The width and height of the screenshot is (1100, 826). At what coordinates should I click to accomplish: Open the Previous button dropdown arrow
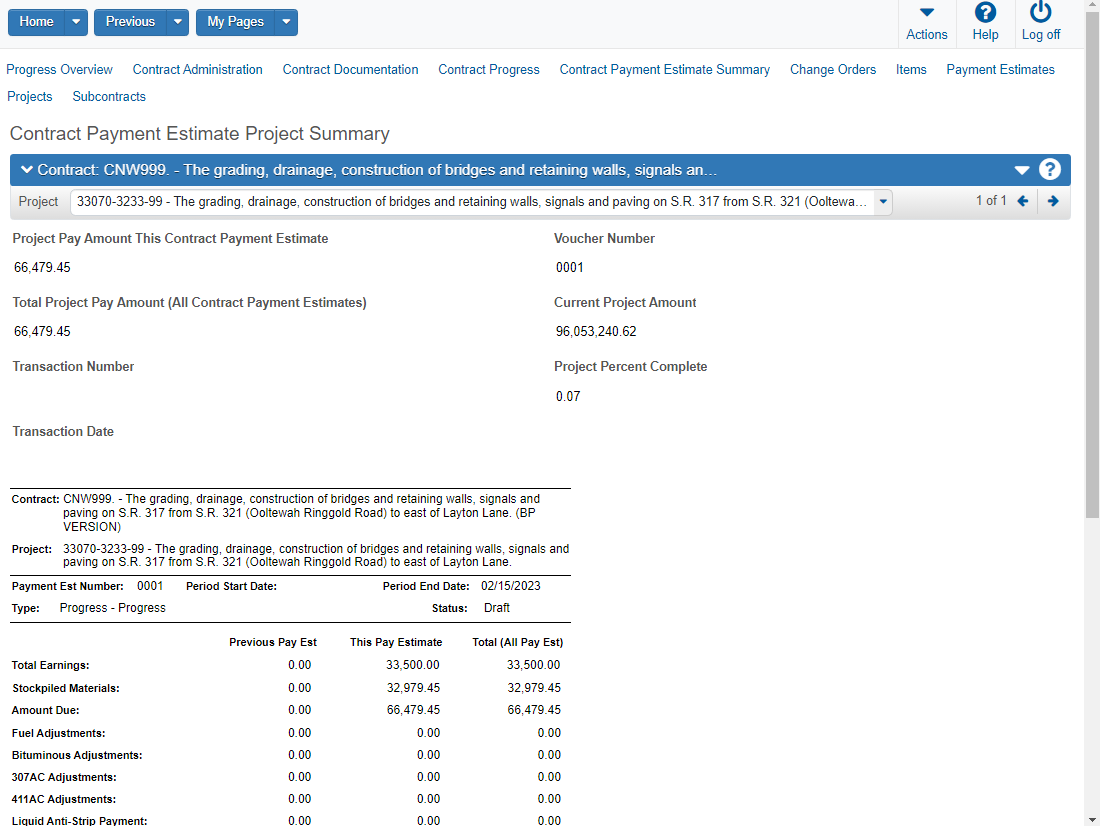coord(178,22)
